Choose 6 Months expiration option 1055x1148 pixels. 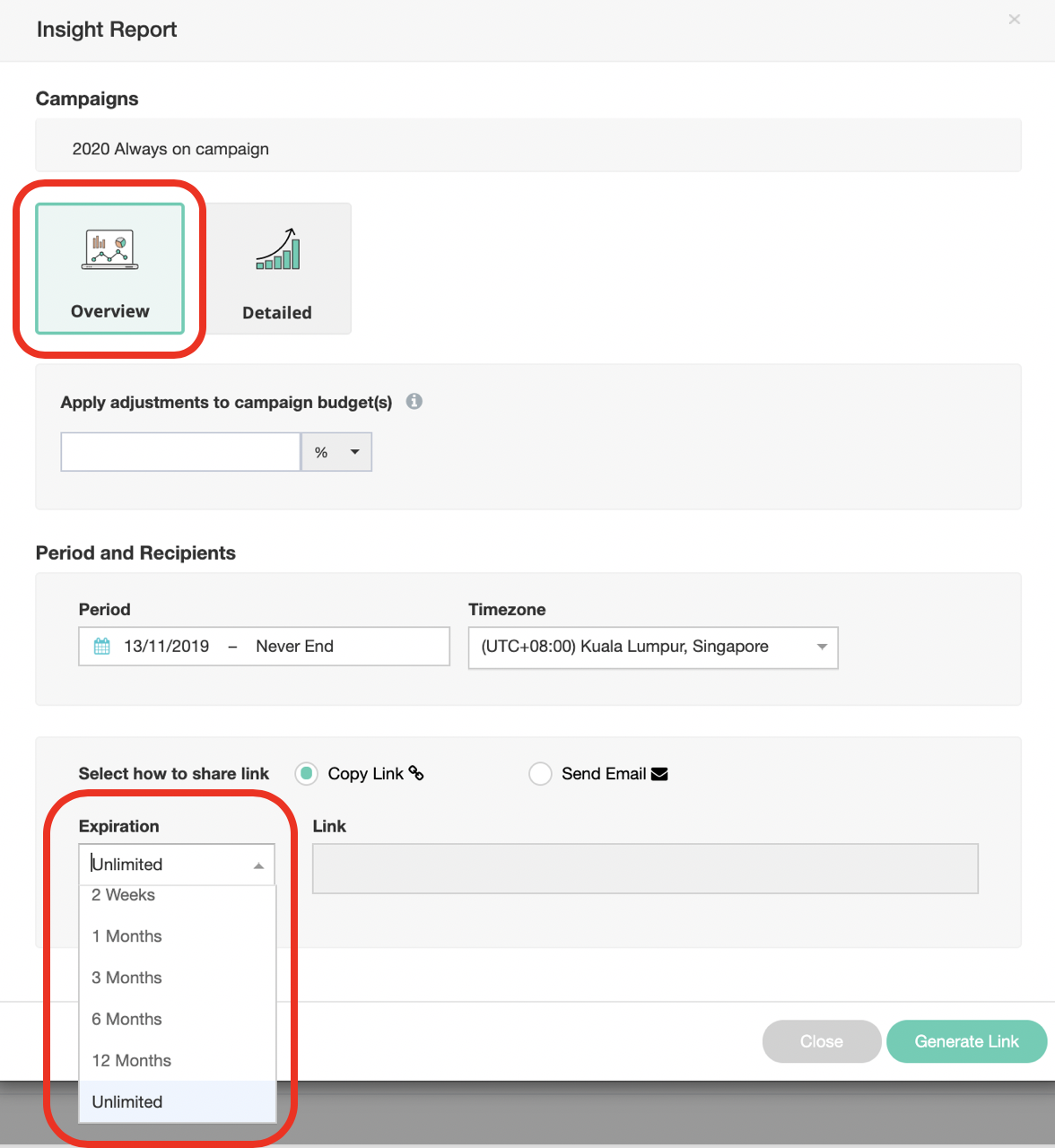(x=127, y=1019)
